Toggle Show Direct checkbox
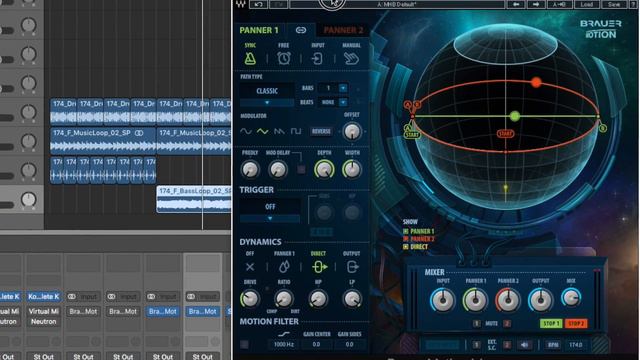 [406, 247]
